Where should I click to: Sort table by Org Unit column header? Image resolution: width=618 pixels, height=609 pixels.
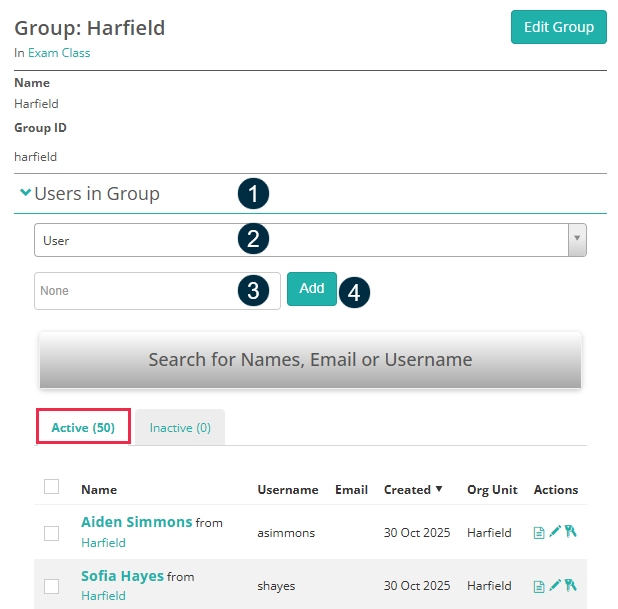click(492, 490)
